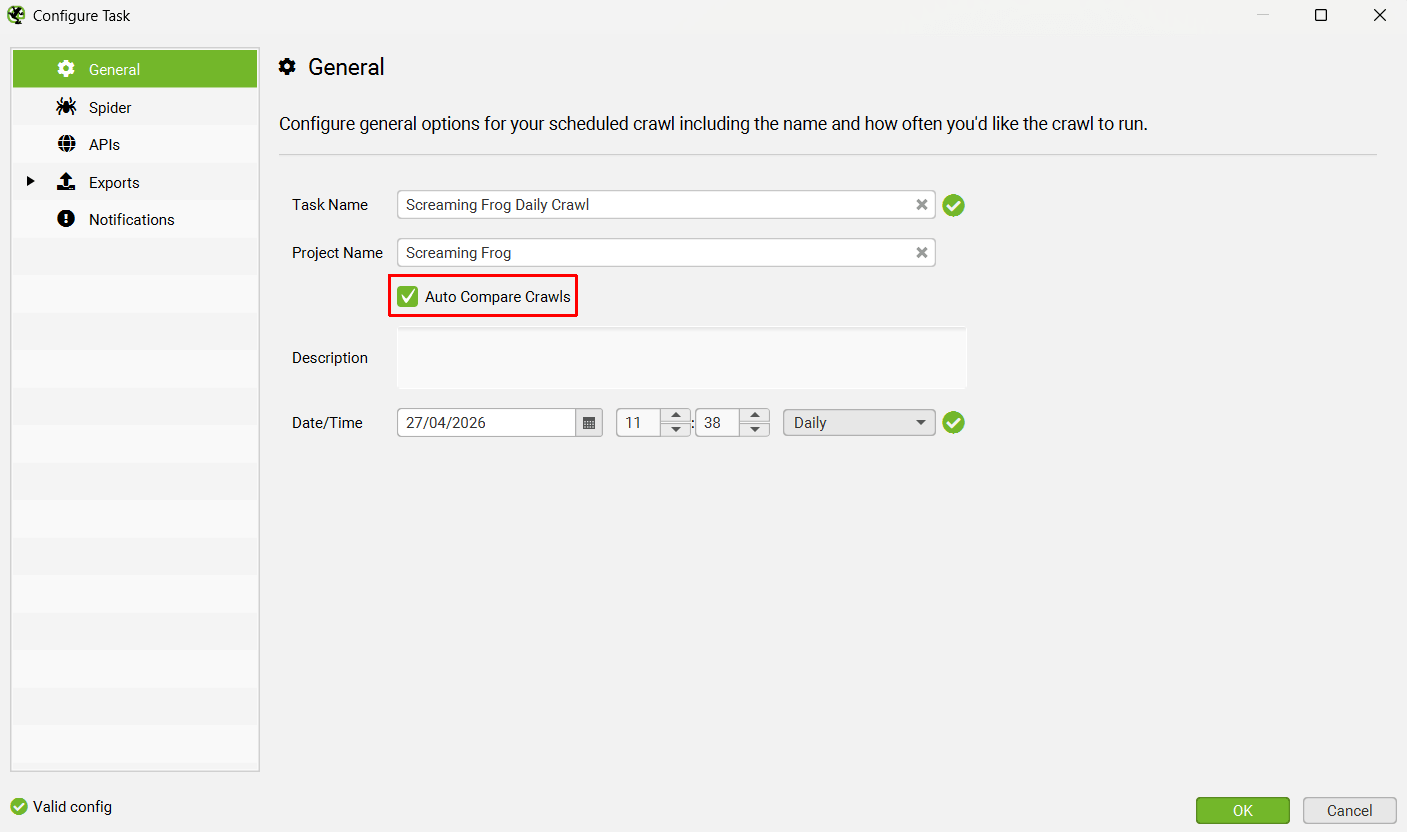The width and height of the screenshot is (1407, 832).
Task: Click the date input field
Action: click(487, 423)
